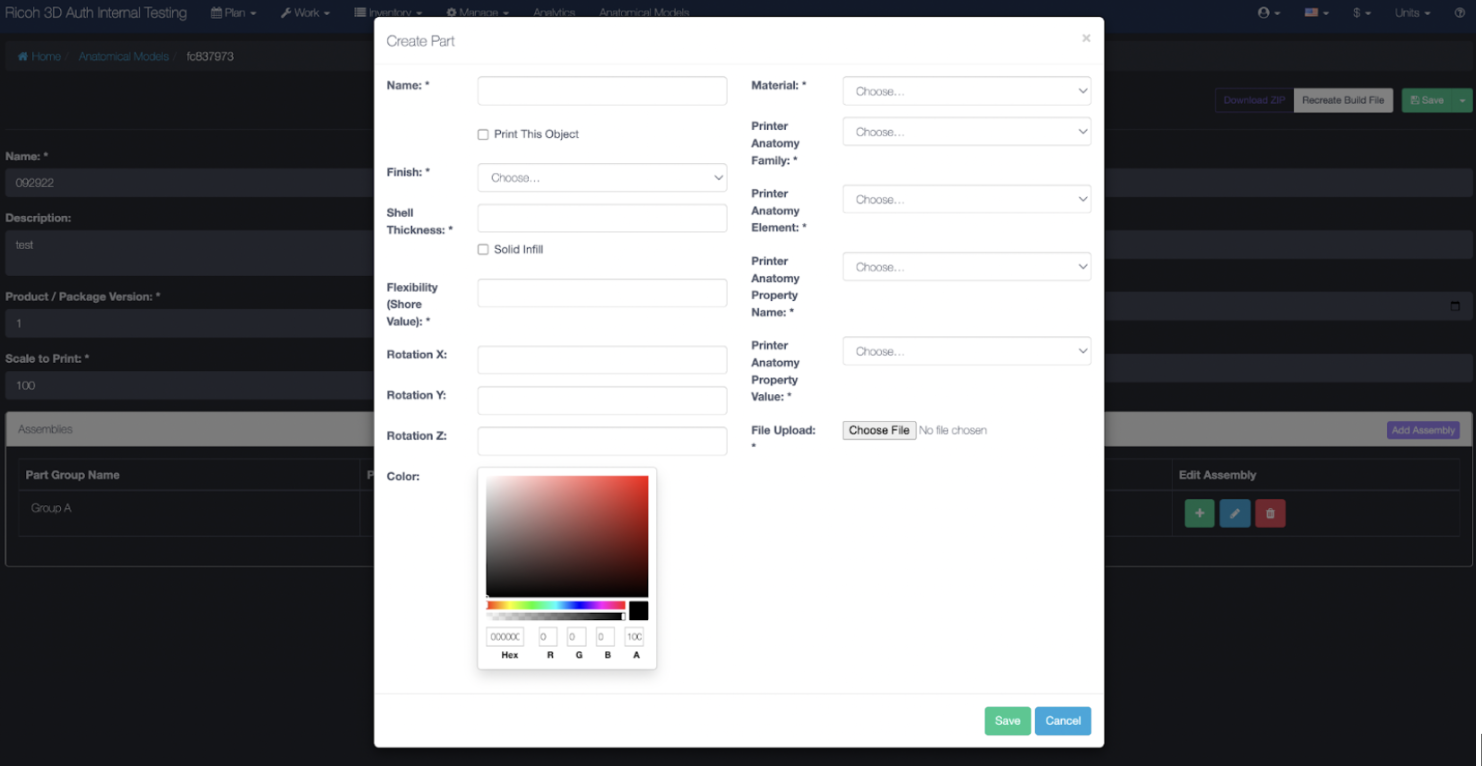Open the user account icon menu
The width and height of the screenshot is (1482, 766).
pos(1268,13)
